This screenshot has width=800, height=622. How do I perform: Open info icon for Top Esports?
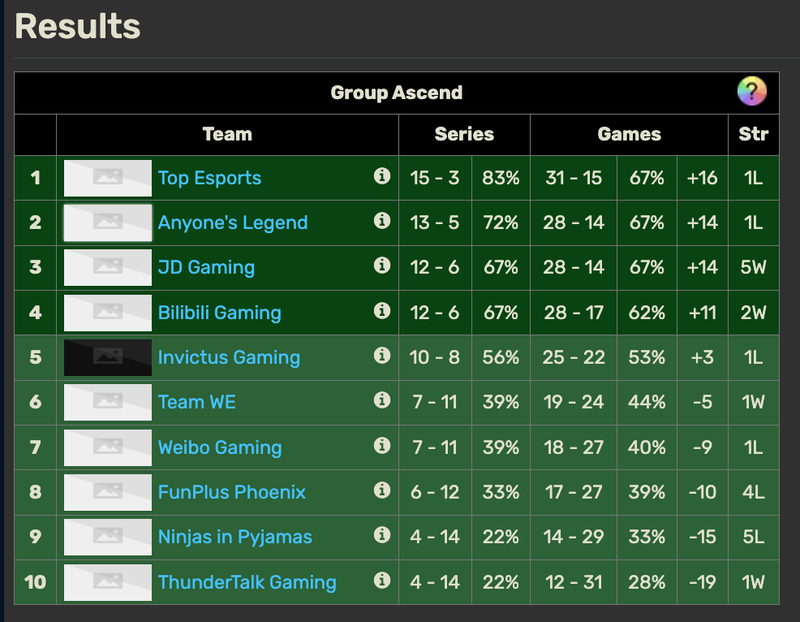click(x=381, y=176)
